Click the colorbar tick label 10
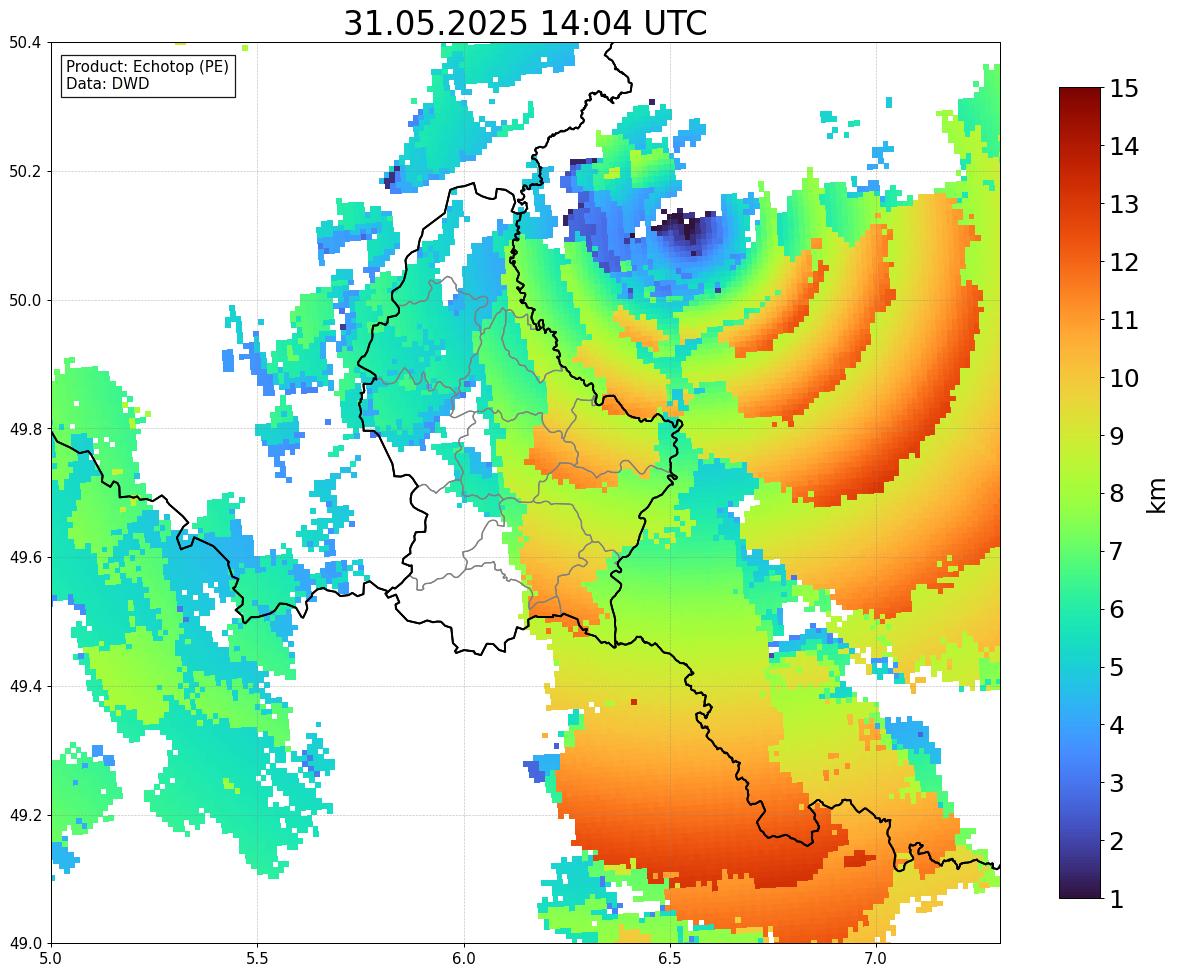Screen dimensions: 1178x976 click(x=1123, y=378)
